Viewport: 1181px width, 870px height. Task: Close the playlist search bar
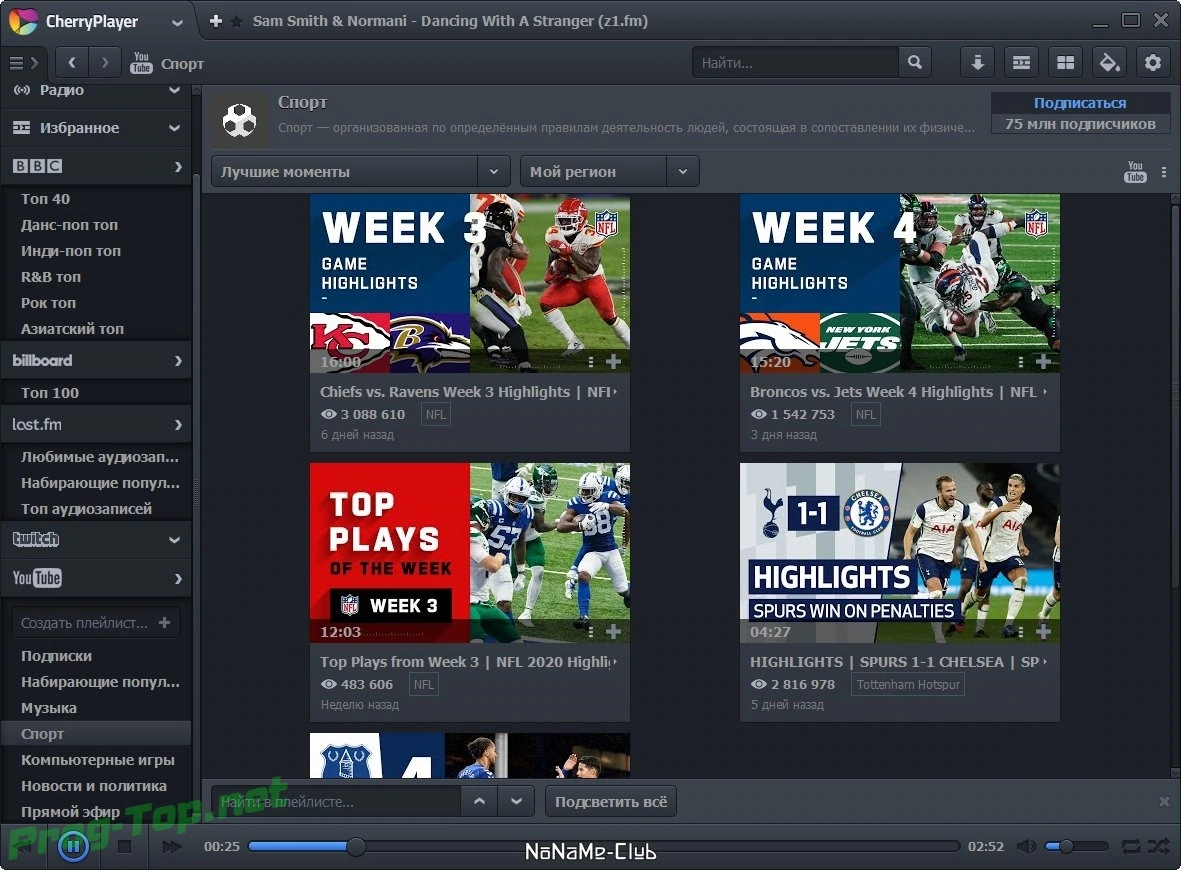click(1164, 801)
